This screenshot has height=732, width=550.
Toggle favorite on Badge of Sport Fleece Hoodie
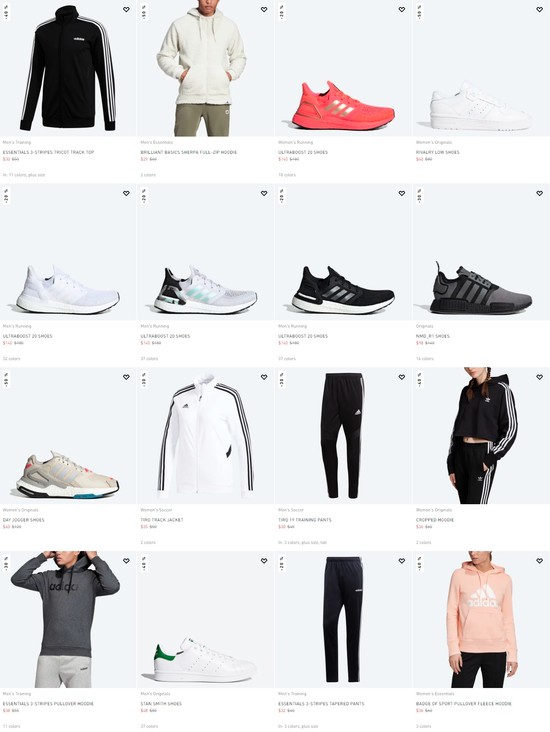click(x=539, y=561)
